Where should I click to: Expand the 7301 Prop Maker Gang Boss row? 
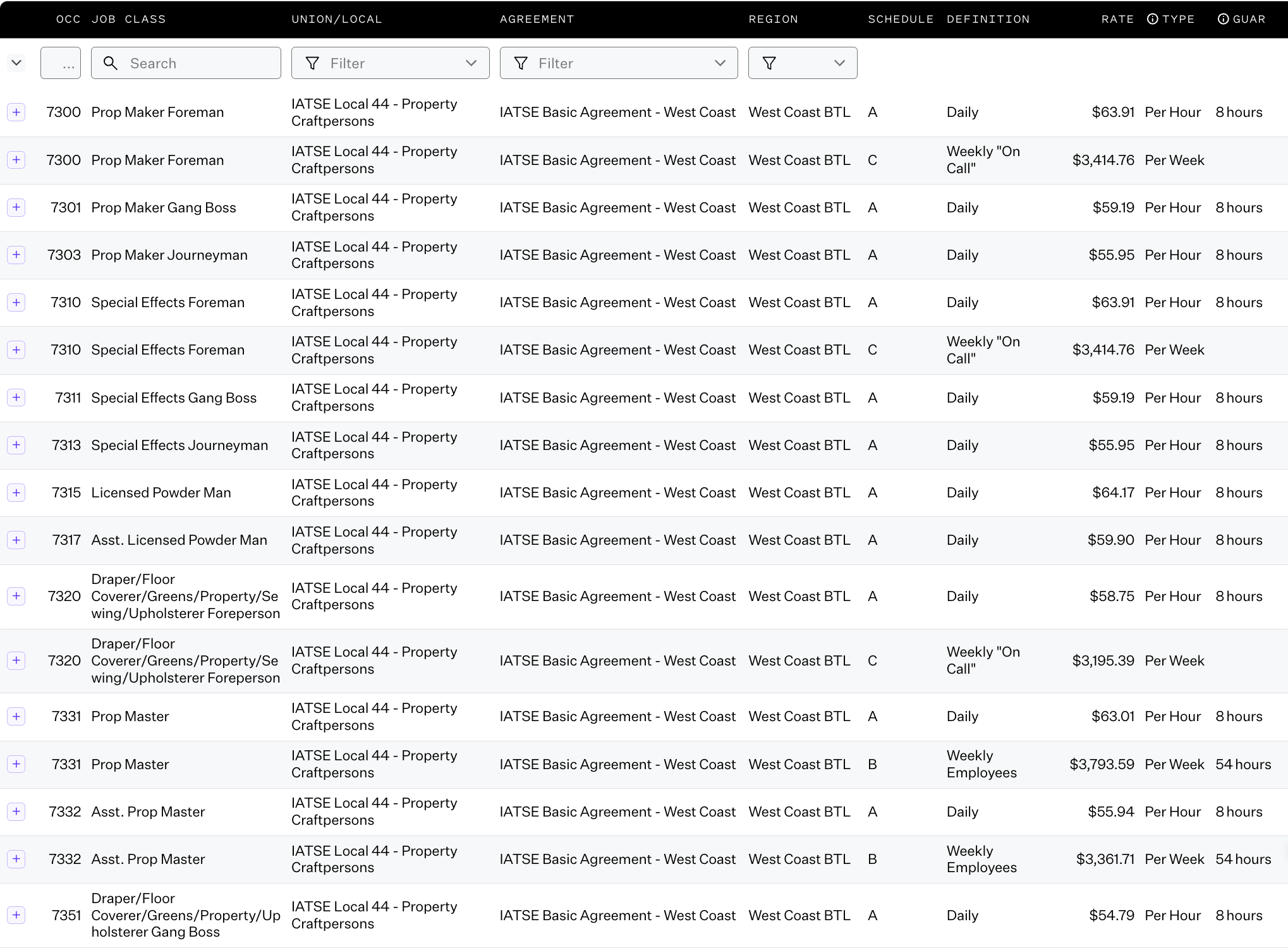tap(16, 207)
